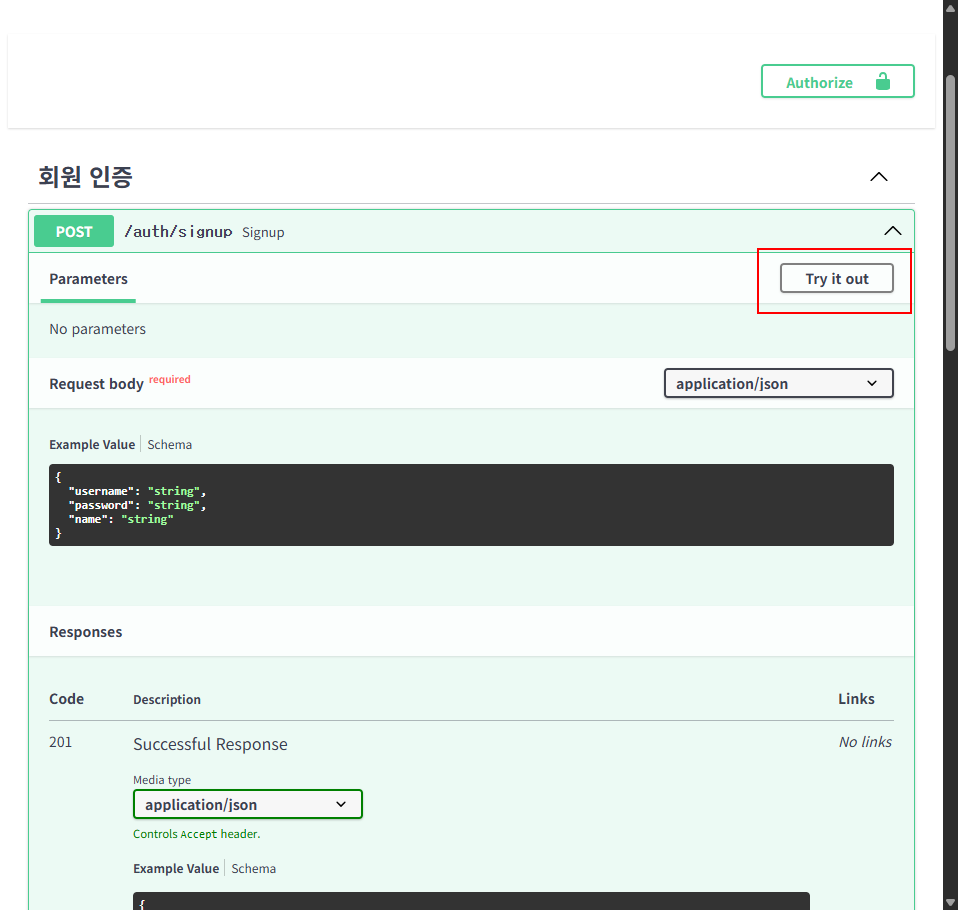Click the Signup summary text
This screenshot has width=958, height=910.
click(263, 232)
